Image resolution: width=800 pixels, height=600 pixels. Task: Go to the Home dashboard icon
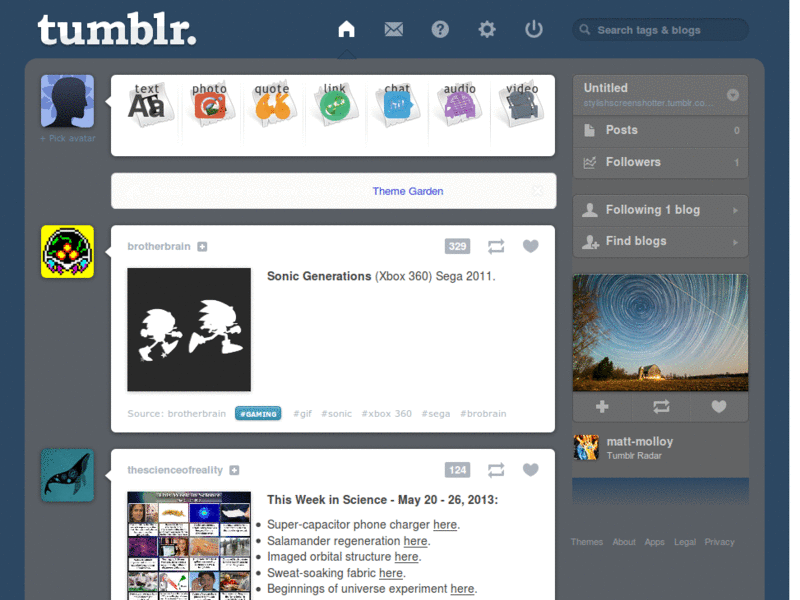(346, 29)
